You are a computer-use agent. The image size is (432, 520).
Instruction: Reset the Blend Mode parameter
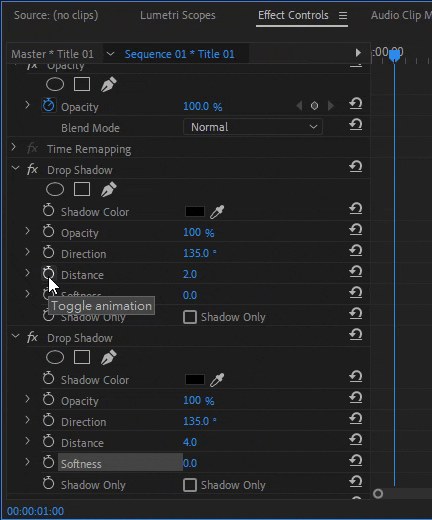click(356, 125)
